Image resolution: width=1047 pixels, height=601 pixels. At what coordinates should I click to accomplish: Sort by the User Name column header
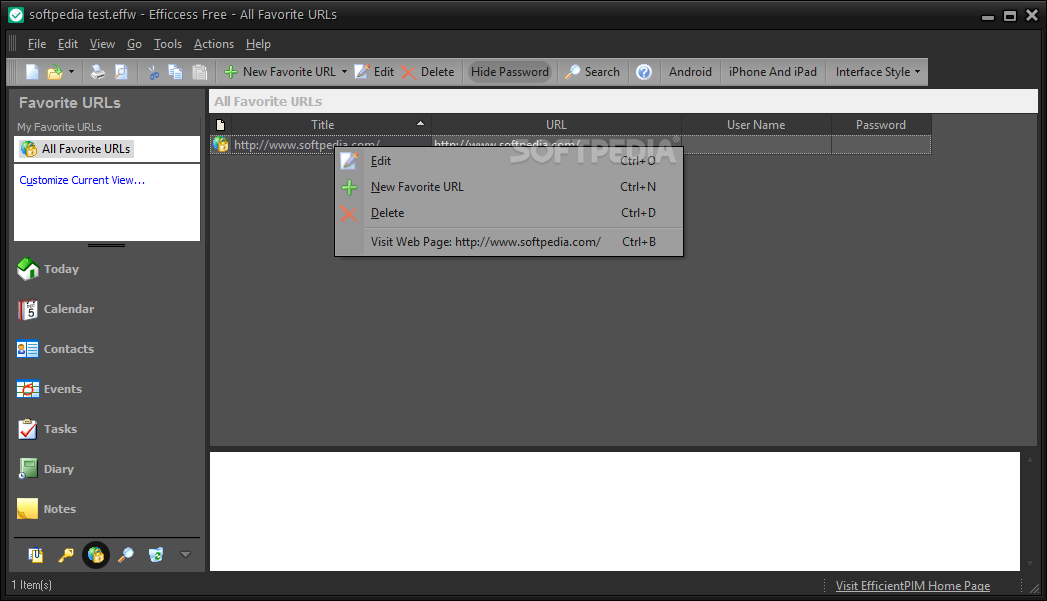756,125
